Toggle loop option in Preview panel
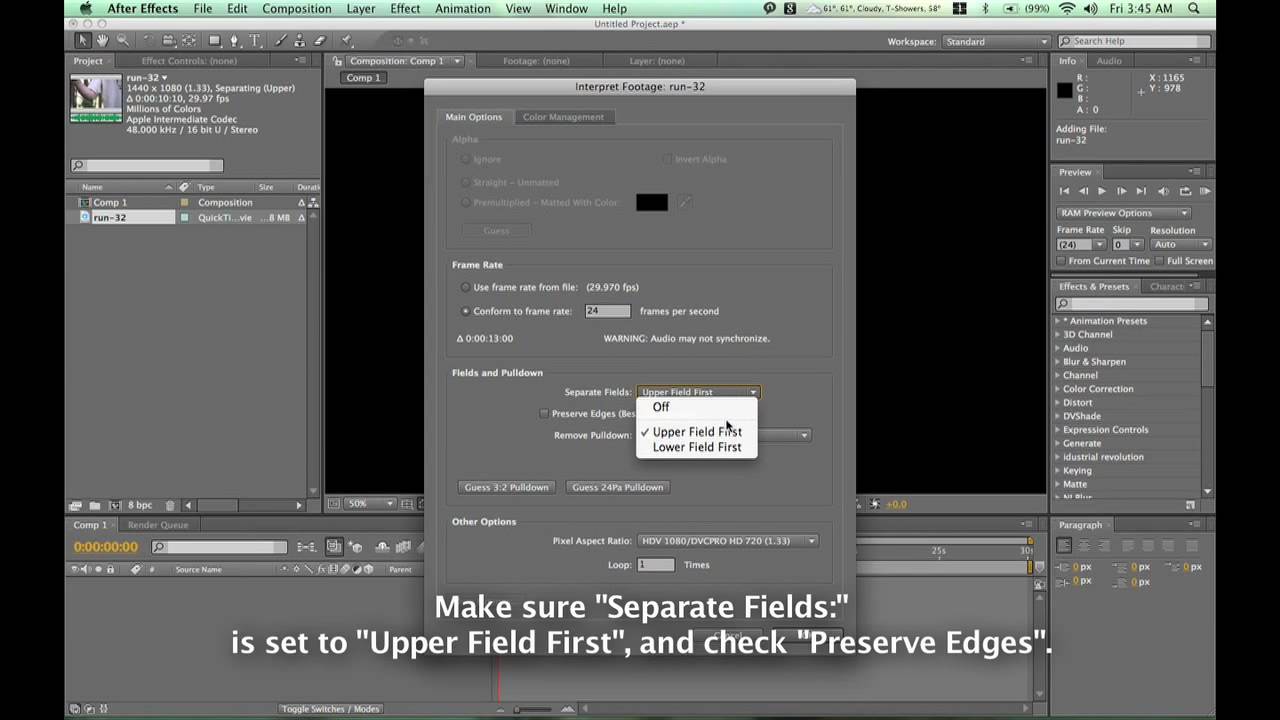Image resolution: width=1280 pixels, height=720 pixels. tap(1185, 191)
